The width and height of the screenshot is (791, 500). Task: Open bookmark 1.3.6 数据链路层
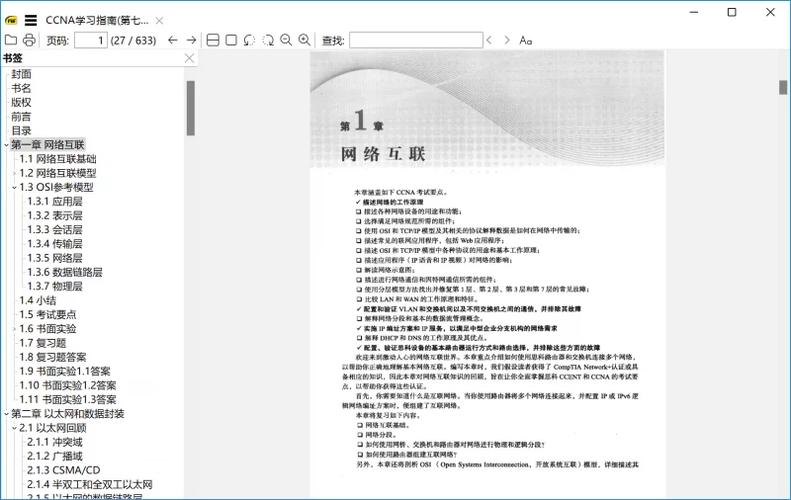(65, 272)
